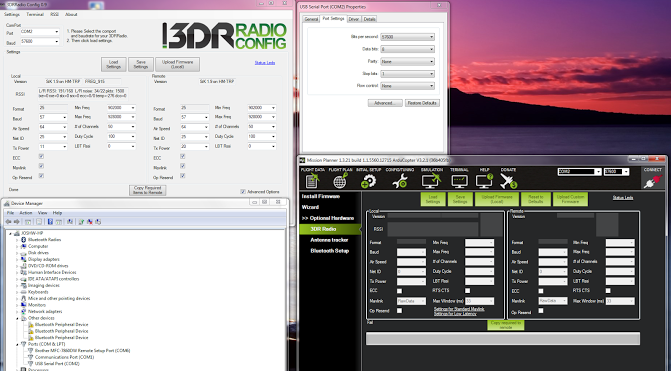This screenshot has height=371, width=671.
Task: Toggle Local Mavlink checkbox in 3DRRadio Config
Action: [x=41, y=166]
